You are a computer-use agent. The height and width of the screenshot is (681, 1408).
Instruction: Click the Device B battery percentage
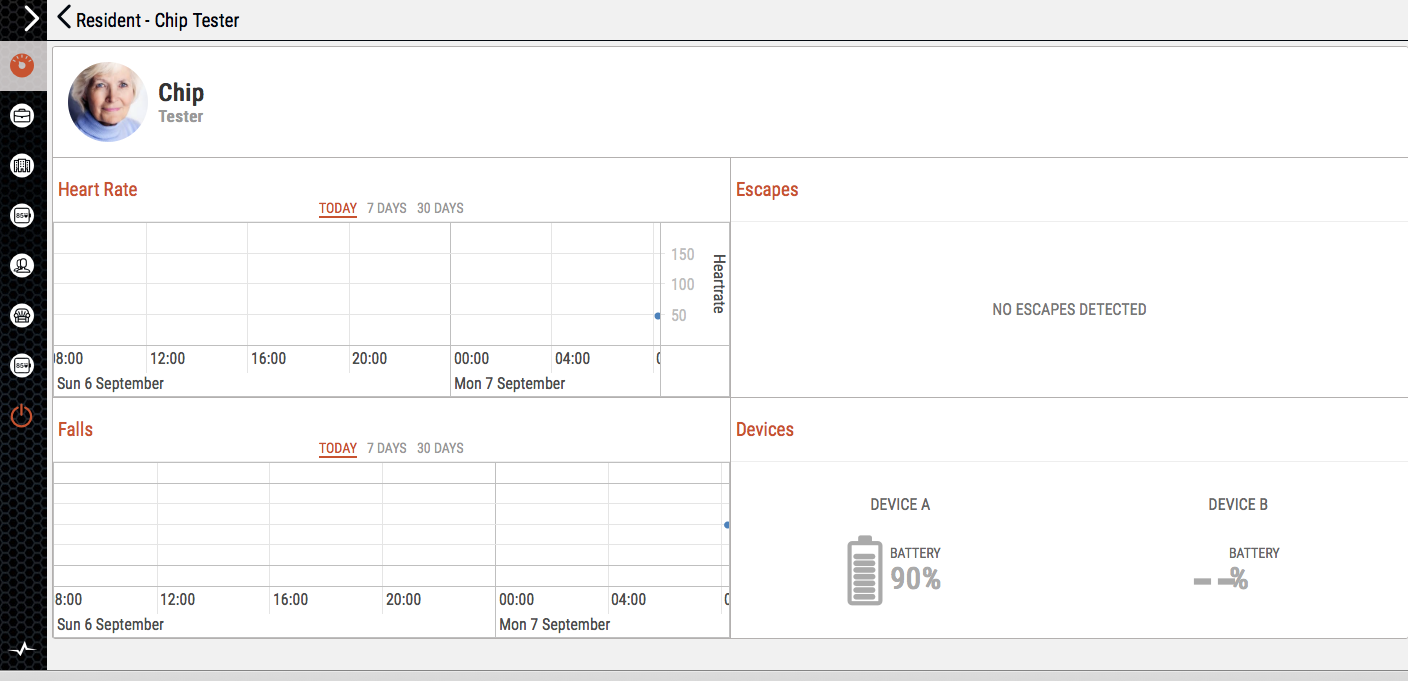1221,579
